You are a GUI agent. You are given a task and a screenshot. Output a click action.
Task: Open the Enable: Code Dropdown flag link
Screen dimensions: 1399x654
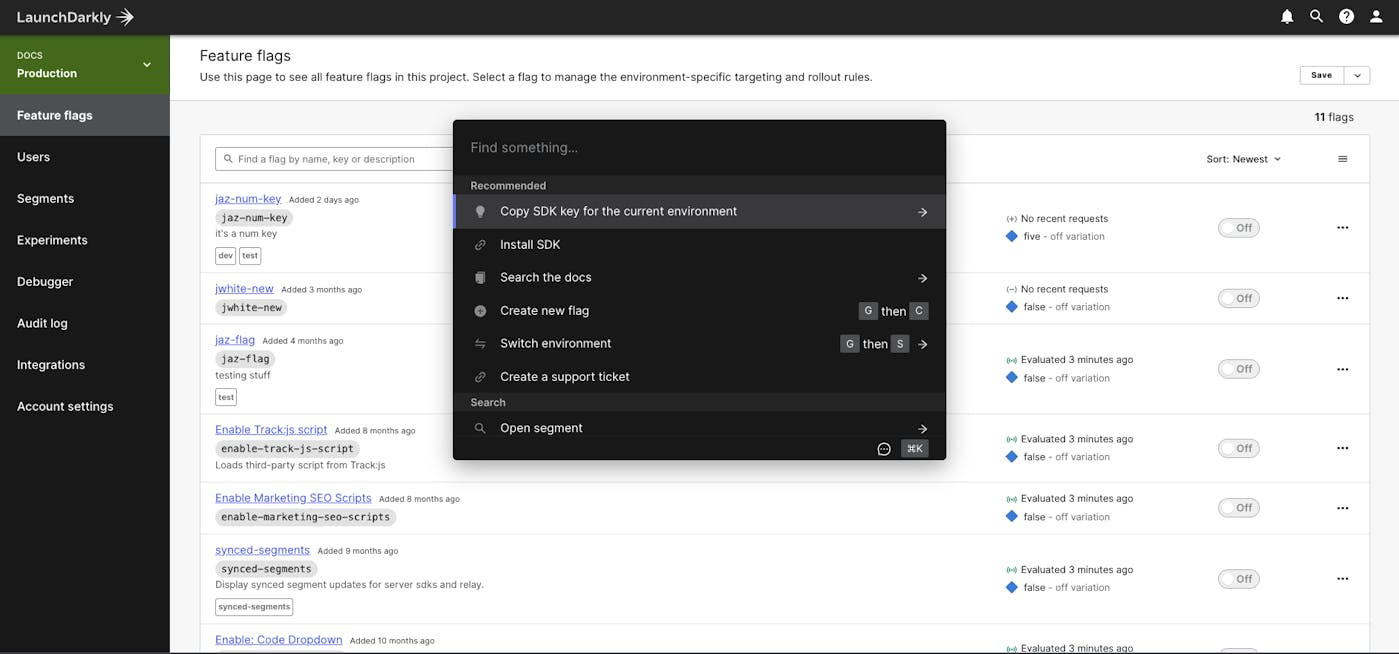(279, 640)
